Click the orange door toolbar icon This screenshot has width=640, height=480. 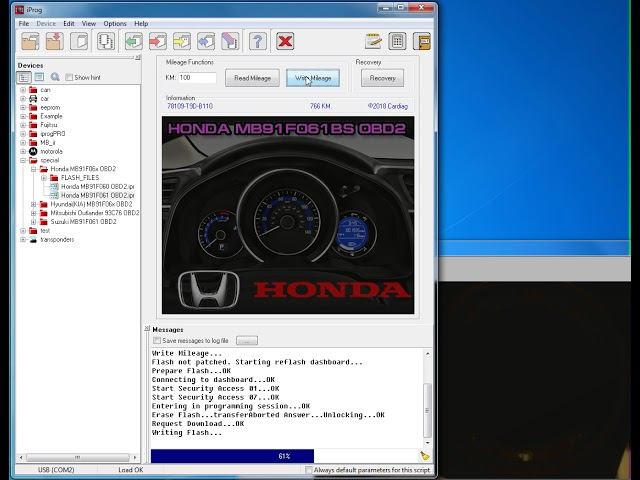coord(422,41)
